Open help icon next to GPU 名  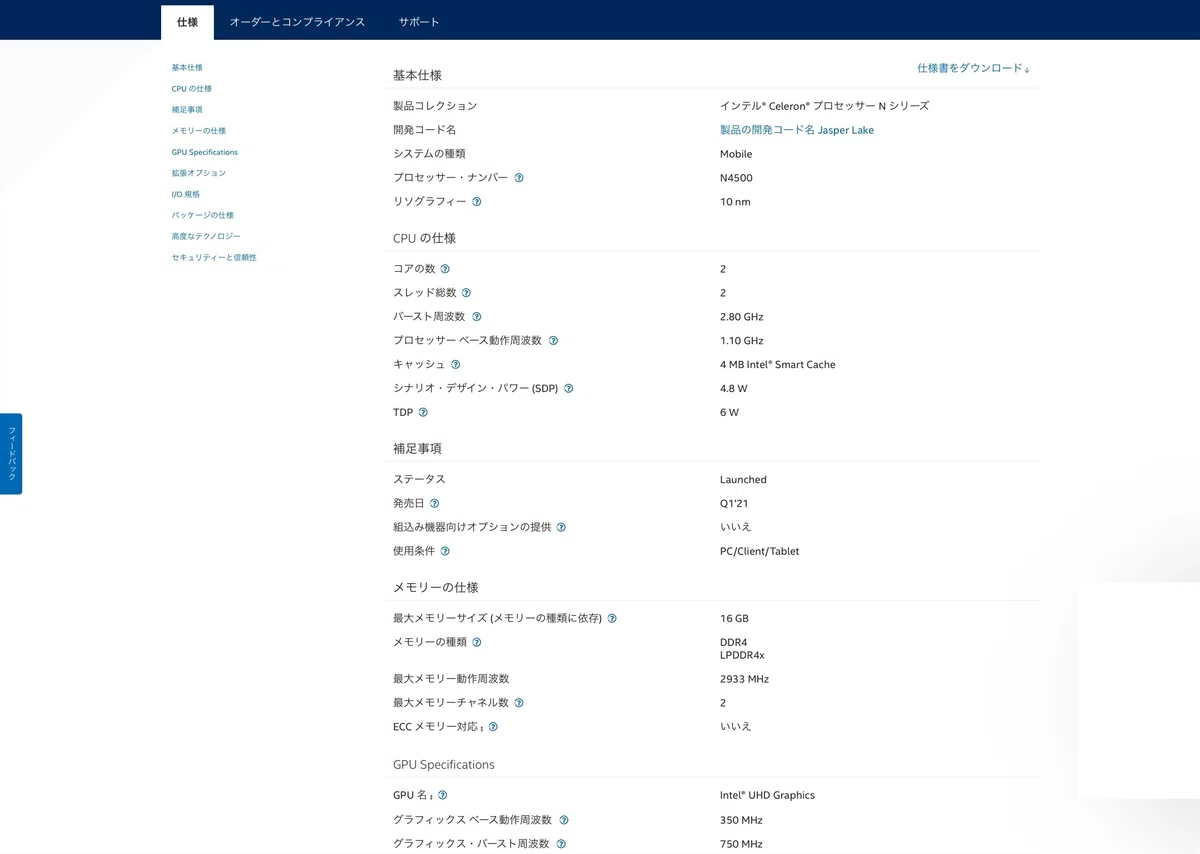(443, 796)
